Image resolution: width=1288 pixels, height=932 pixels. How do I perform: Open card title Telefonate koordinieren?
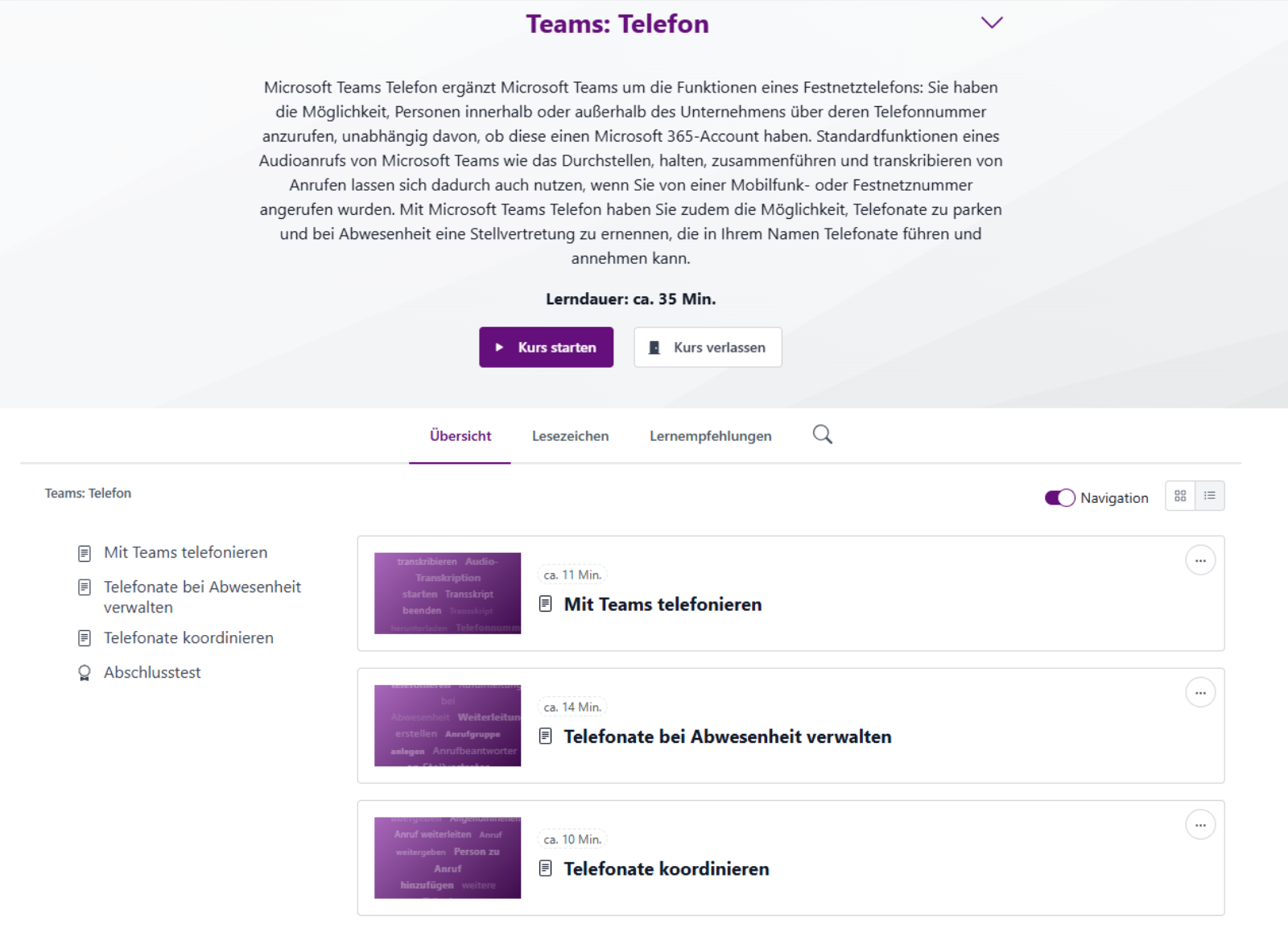pos(667,868)
